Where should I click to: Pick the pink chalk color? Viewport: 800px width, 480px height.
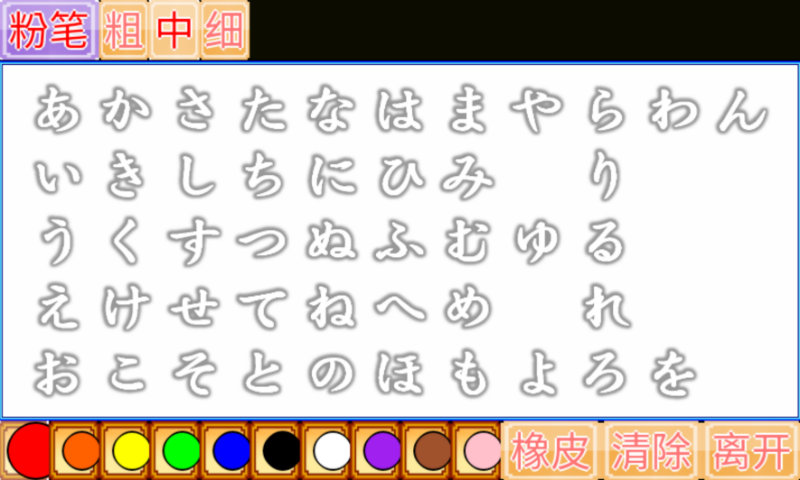coord(482,451)
